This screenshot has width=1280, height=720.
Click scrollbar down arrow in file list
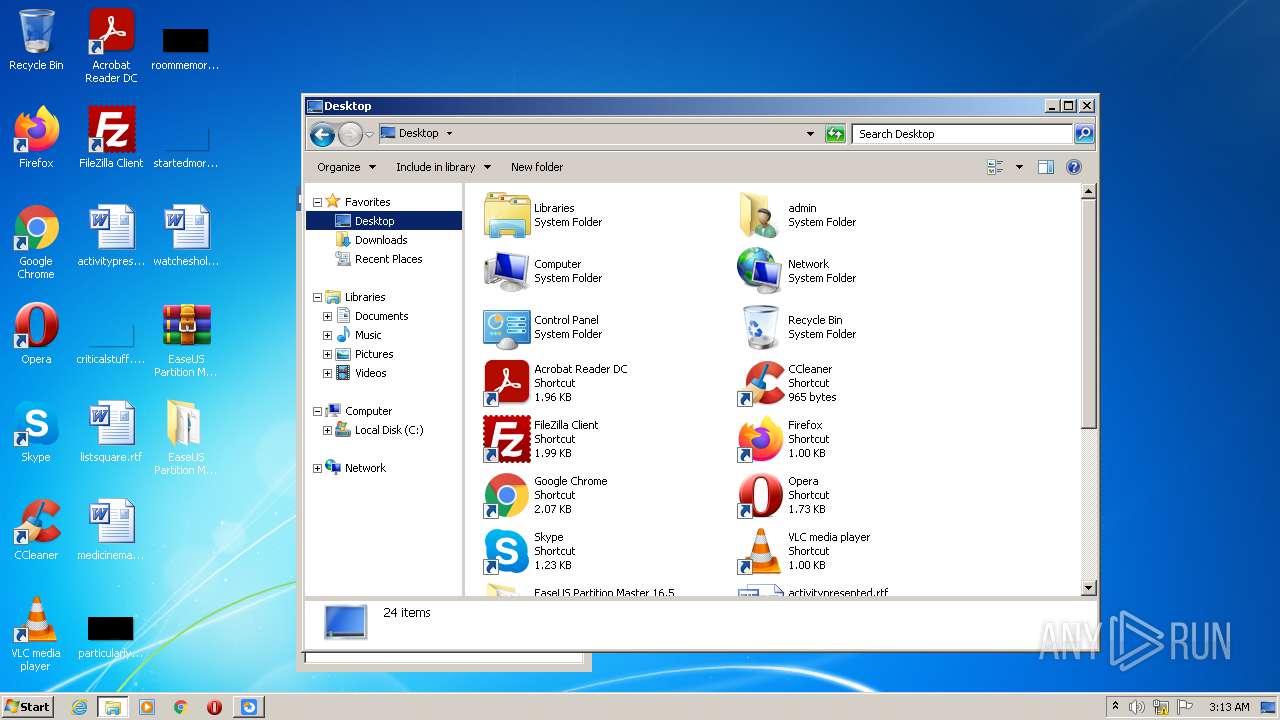1089,588
